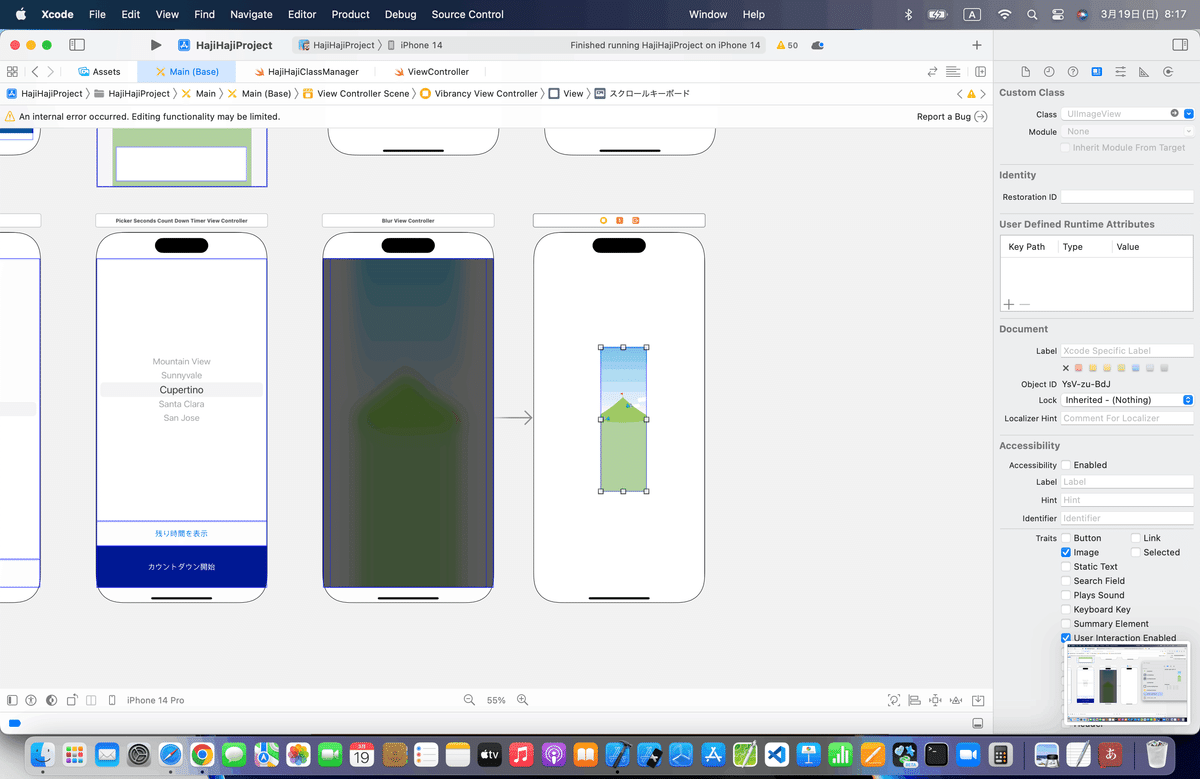This screenshot has height=779, width=1200.
Task: Toggle the Summary Element trait
Action: [x=1066, y=624]
